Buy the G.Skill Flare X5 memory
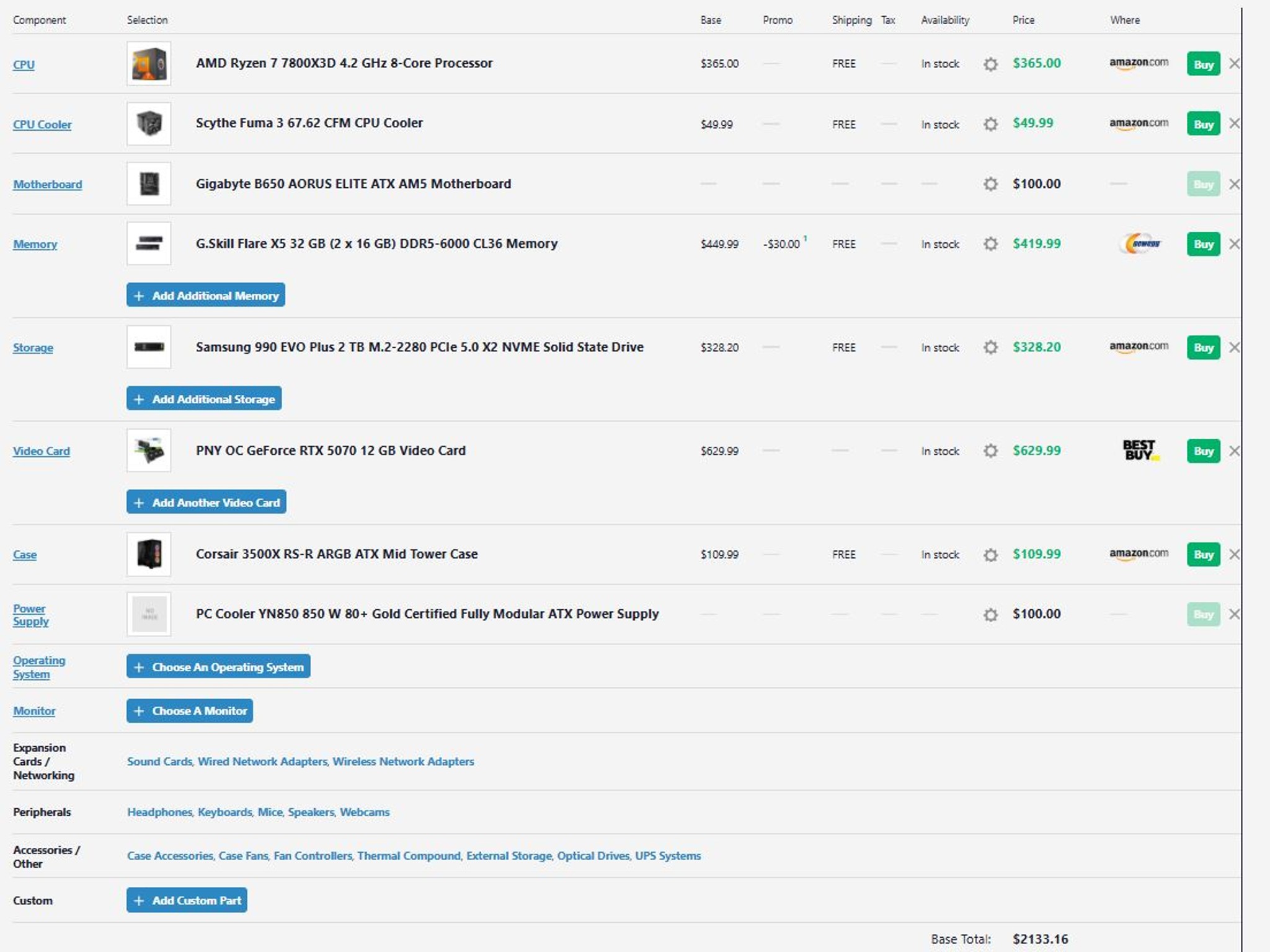 [1203, 244]
